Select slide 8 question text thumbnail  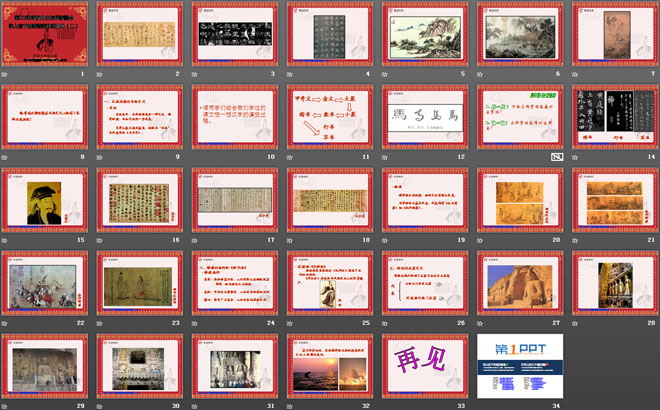pos(45,117)
